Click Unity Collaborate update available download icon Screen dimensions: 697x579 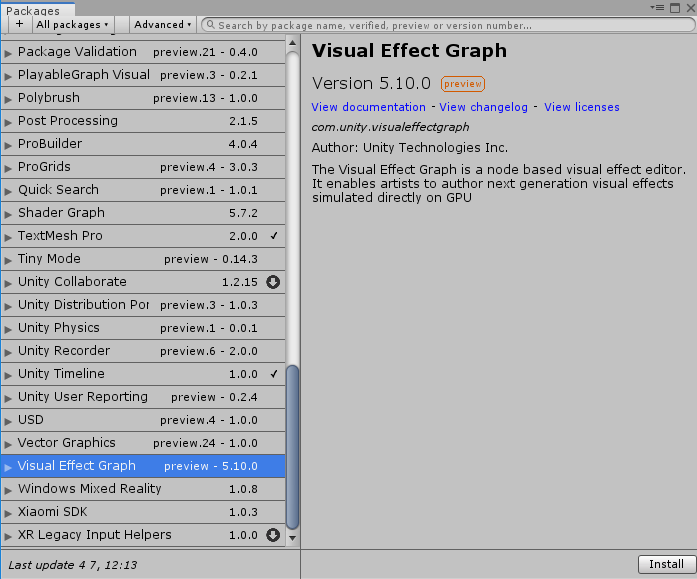coord(273,282)
